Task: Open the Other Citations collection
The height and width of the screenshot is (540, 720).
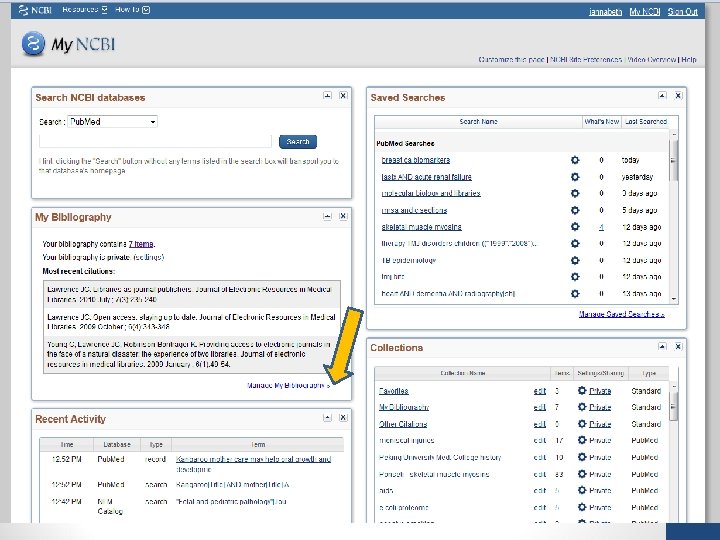Action: coord(403,424)
